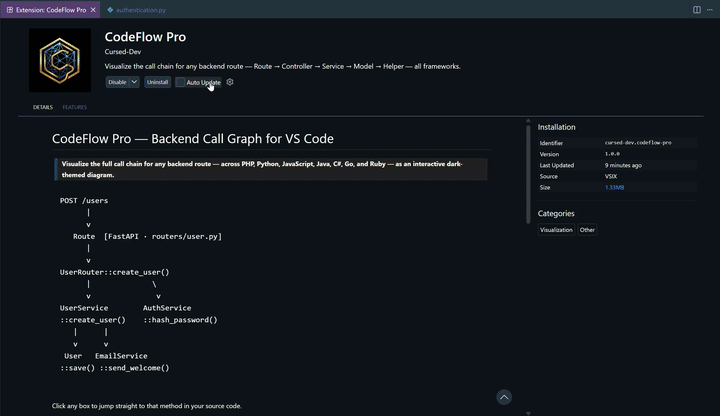Click the CodeFlow Pro extension logo
Screen dimensions: 720x416
point(60,60)
